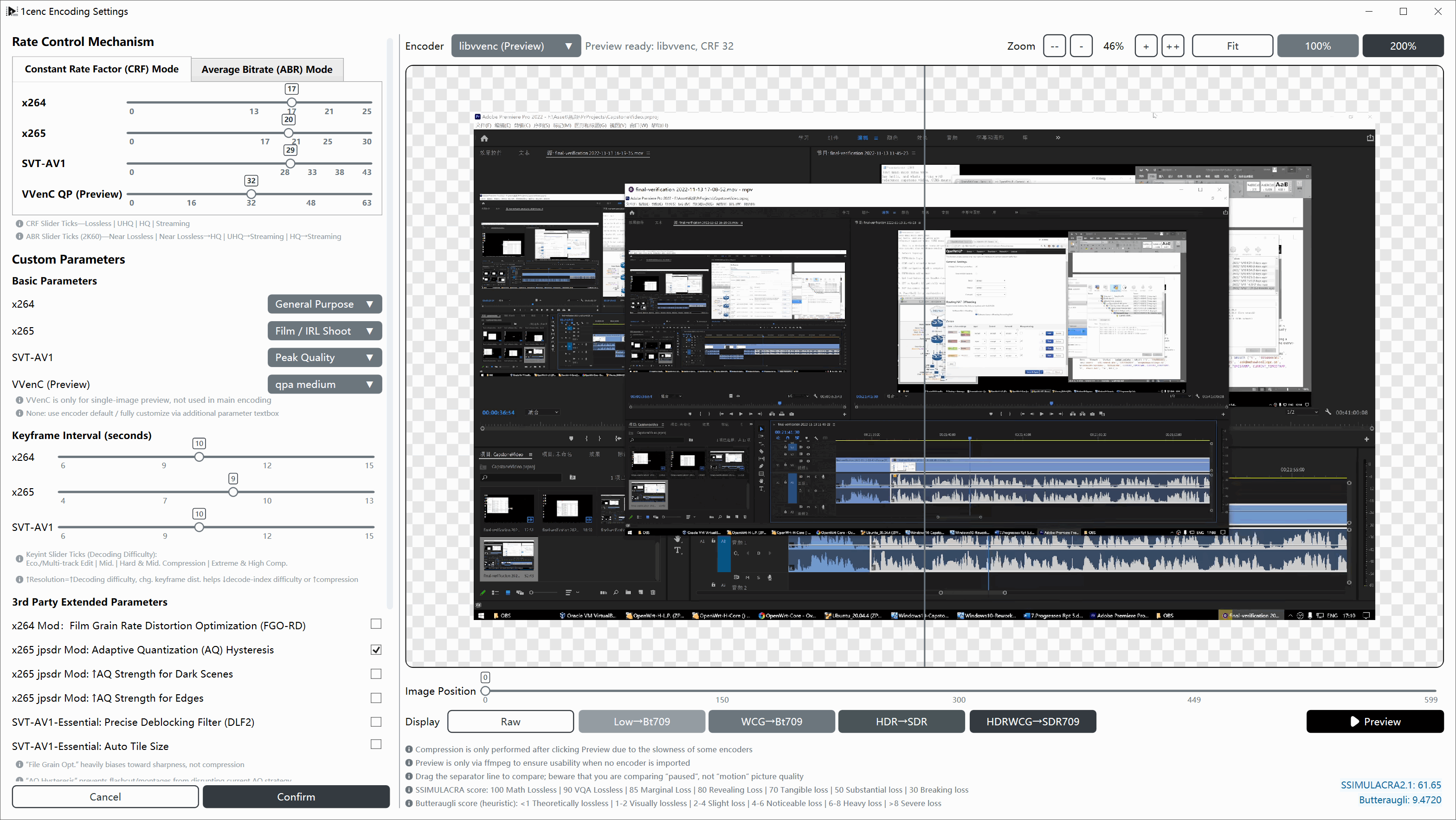The image size is (1456, 820).
Task: Open the Encoder libvvenc (Preview) dropdown
Action: (x=515, y=46)
